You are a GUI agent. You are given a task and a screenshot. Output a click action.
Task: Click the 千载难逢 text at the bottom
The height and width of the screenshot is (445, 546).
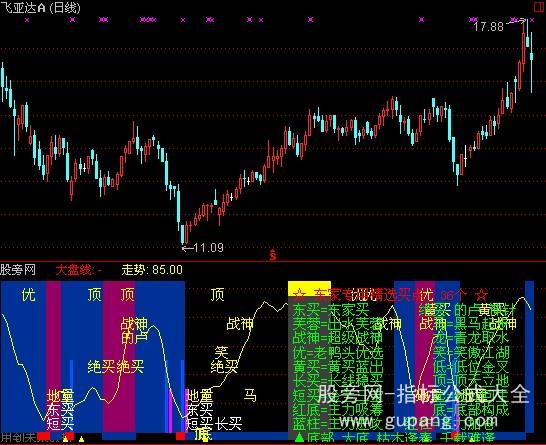click(x=468, y=438)
